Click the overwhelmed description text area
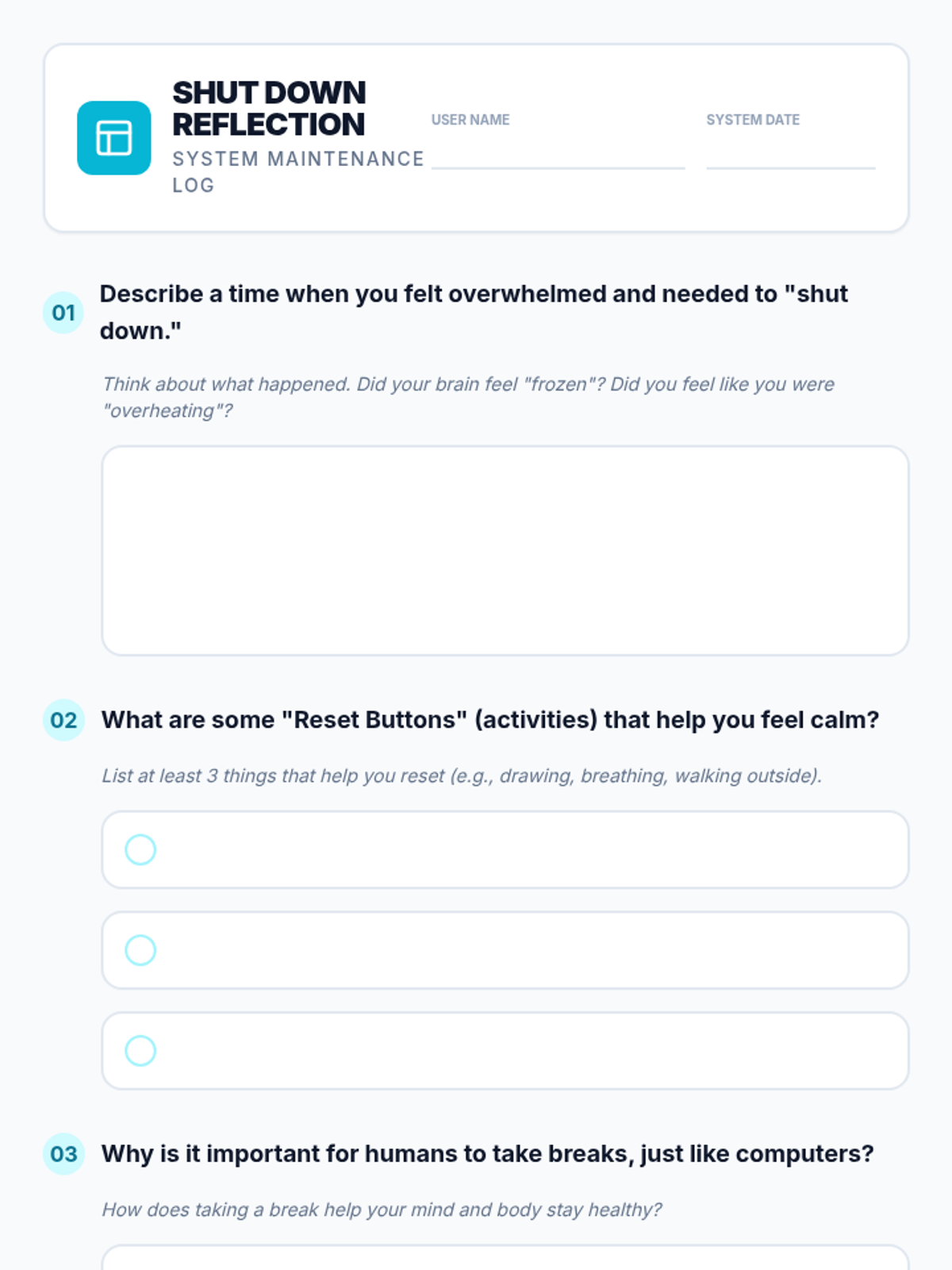Screen dimensions: 952x1270 pos(505,550)
